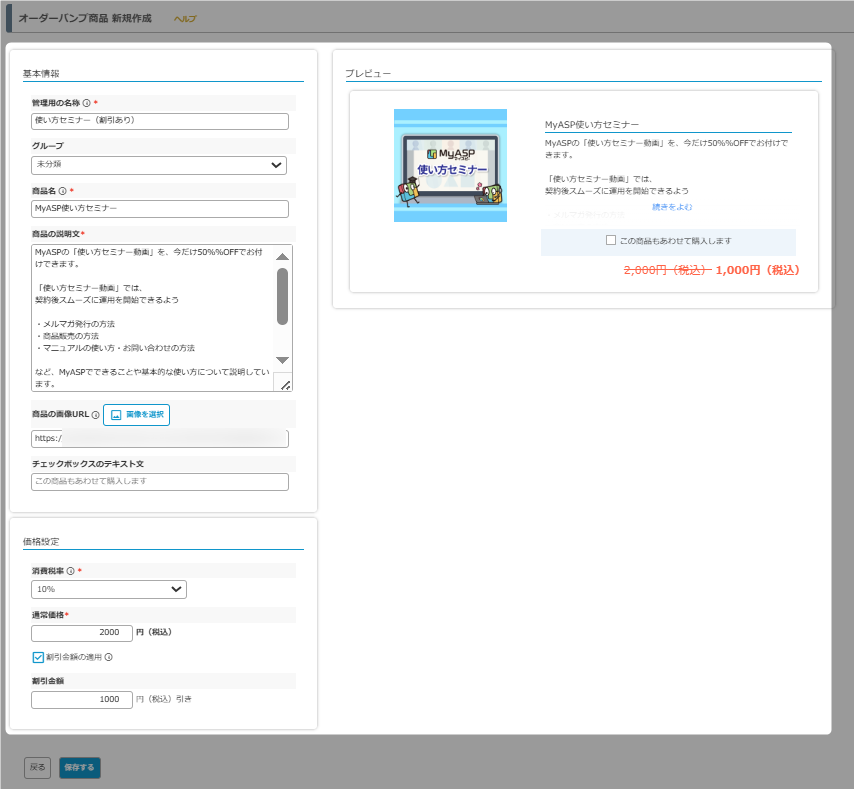Focus the 管理用の名称 input field
This screenshot has width=854, height=789.
160,121
